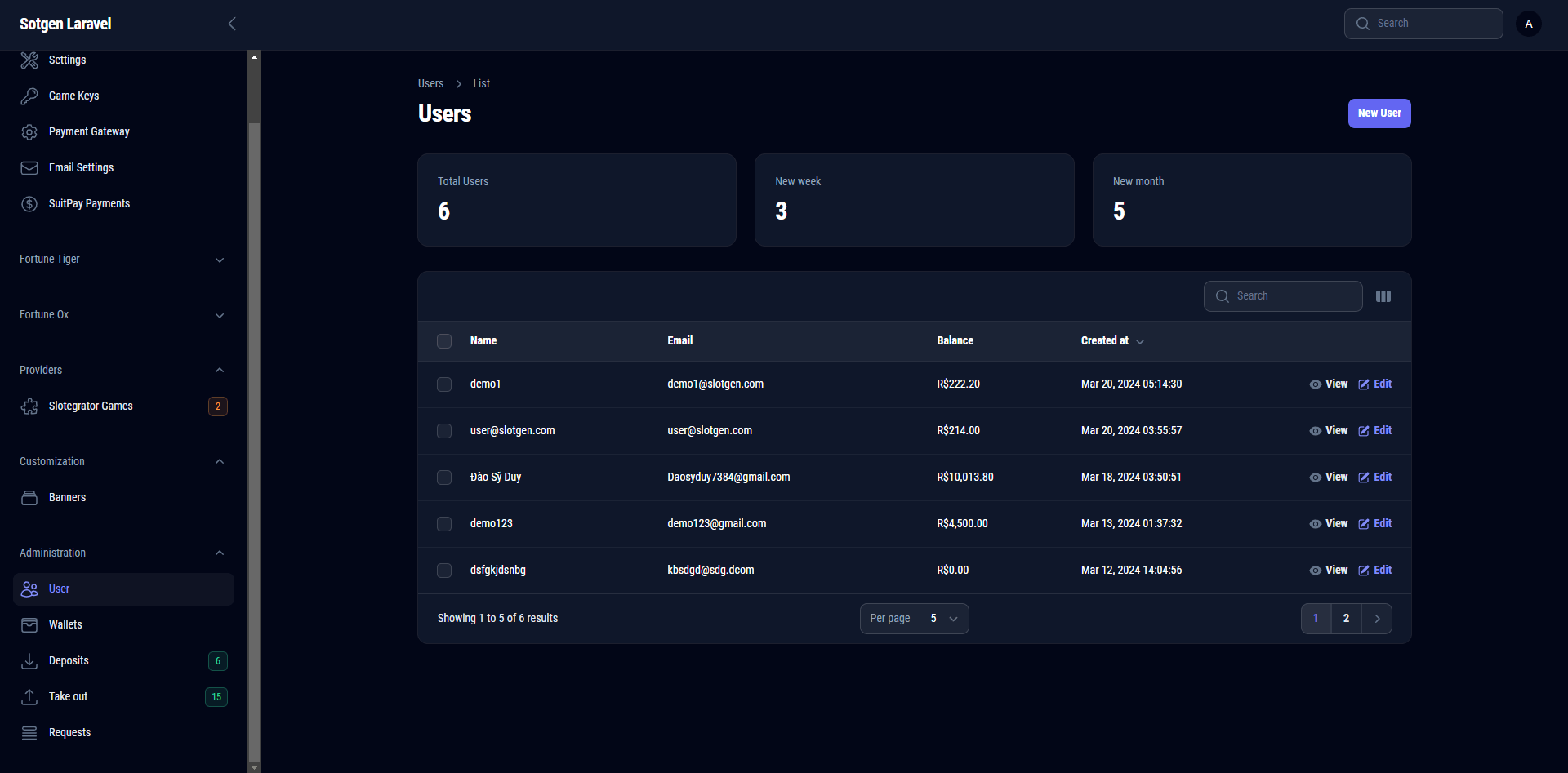Select the demo1 row checkbox
The height and width of the screenshot is (773, 1568).
coord(444,384)
